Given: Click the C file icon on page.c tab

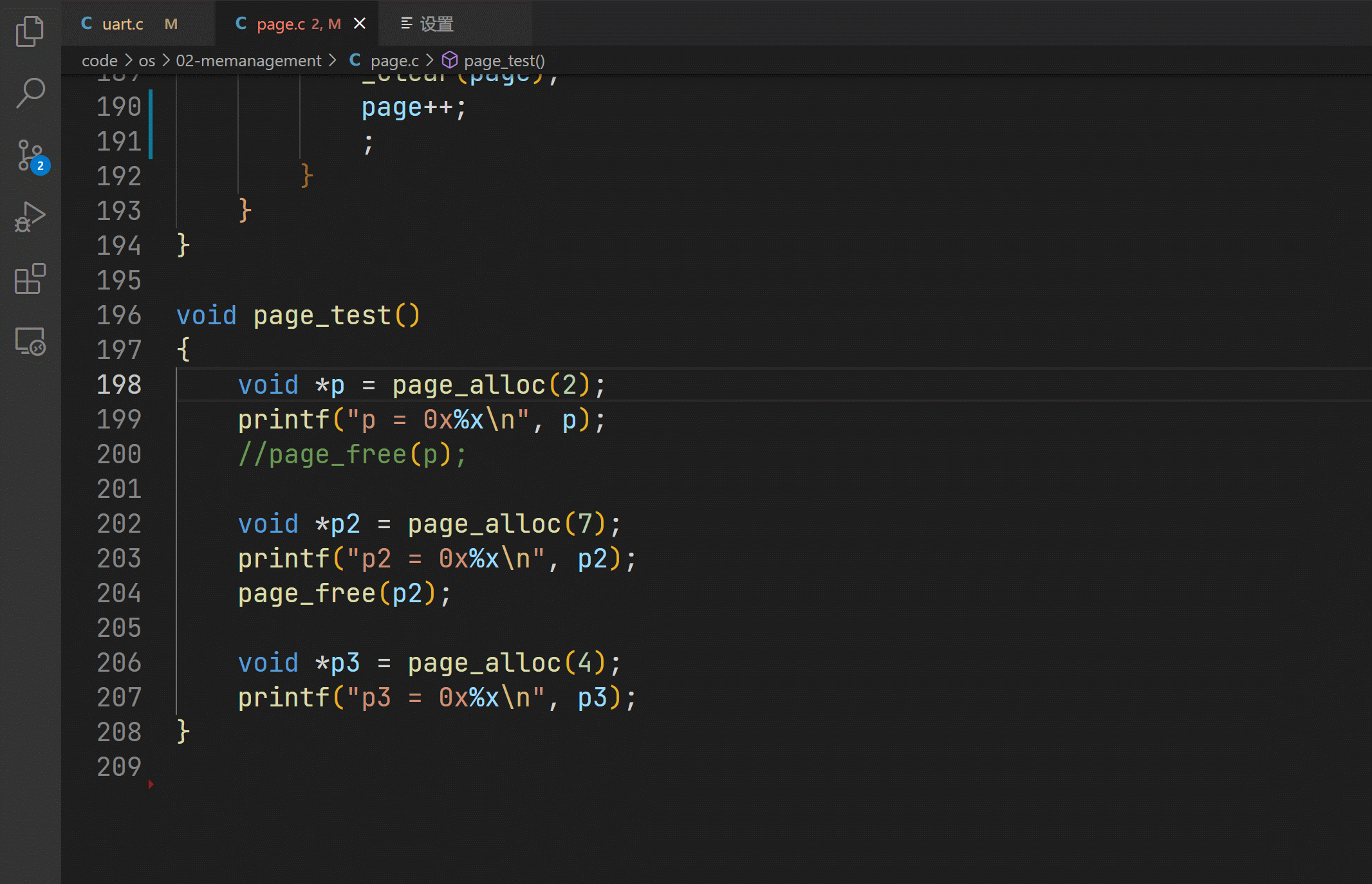Looking at the screenshot, I should point(241,23).
